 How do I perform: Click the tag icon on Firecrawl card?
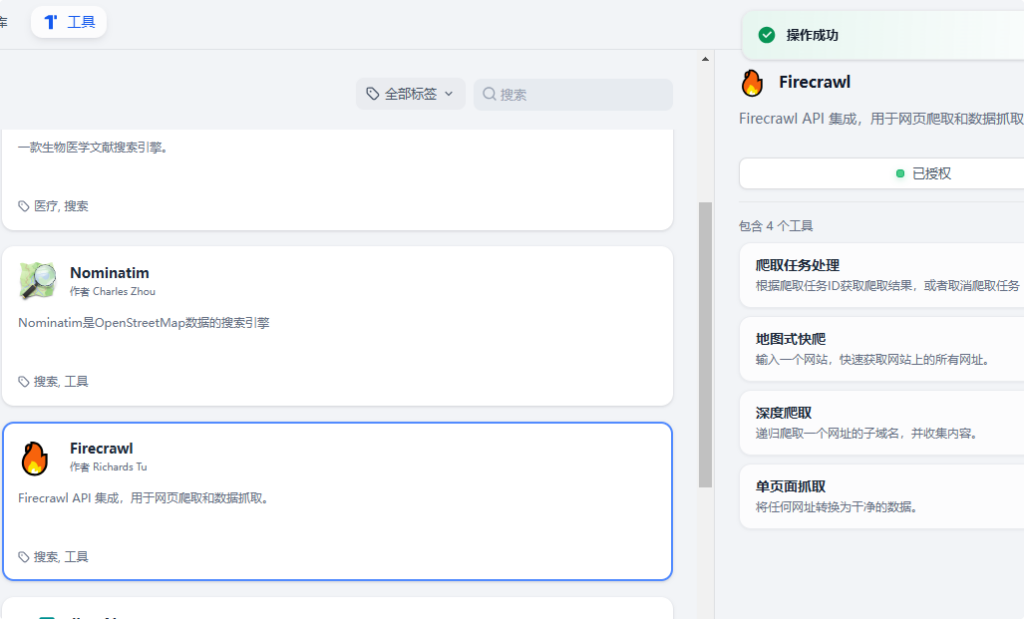tap(24, 557)
